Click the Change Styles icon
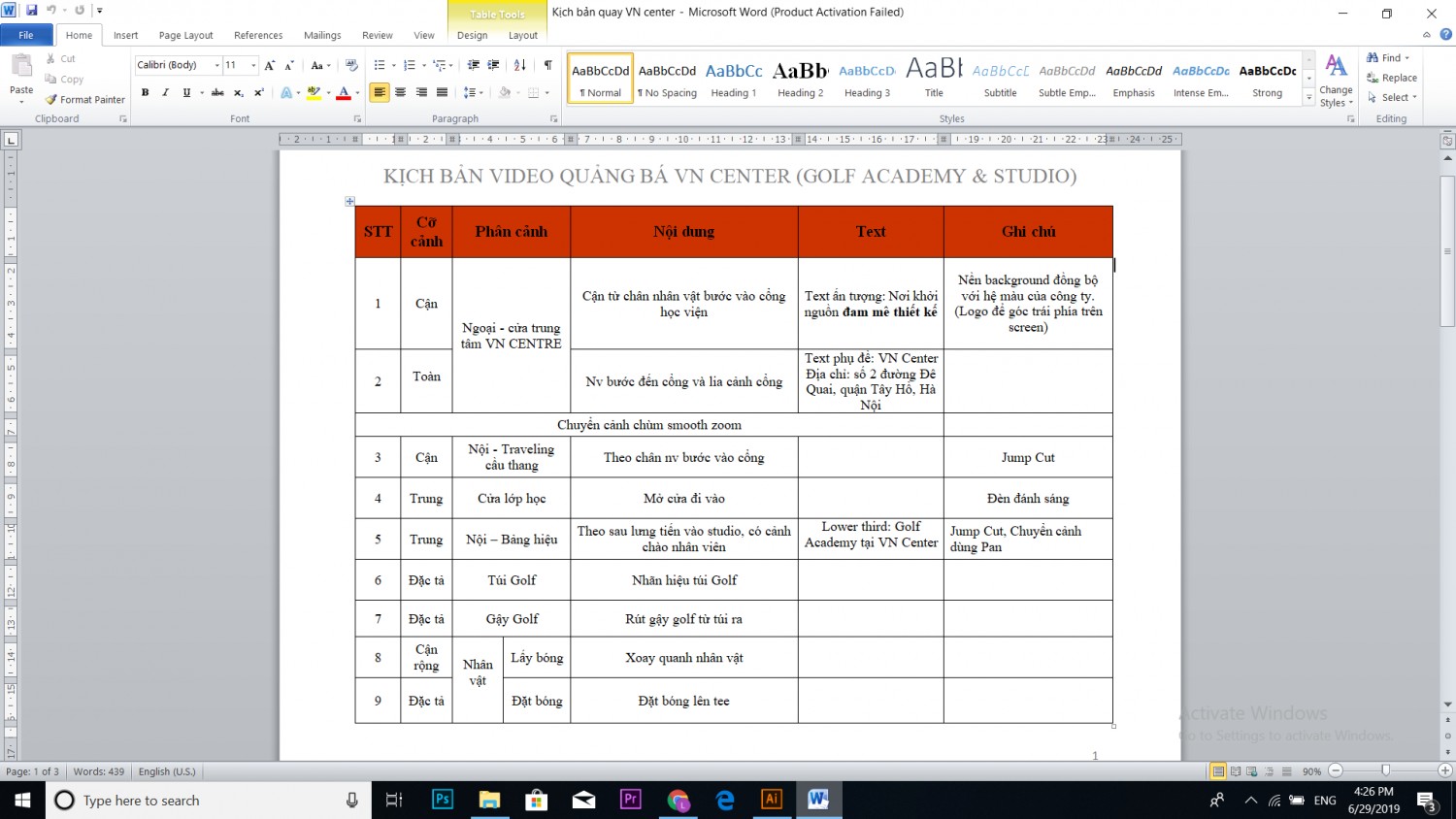This screenshot has height=819, width=1456. (1336, 81)
